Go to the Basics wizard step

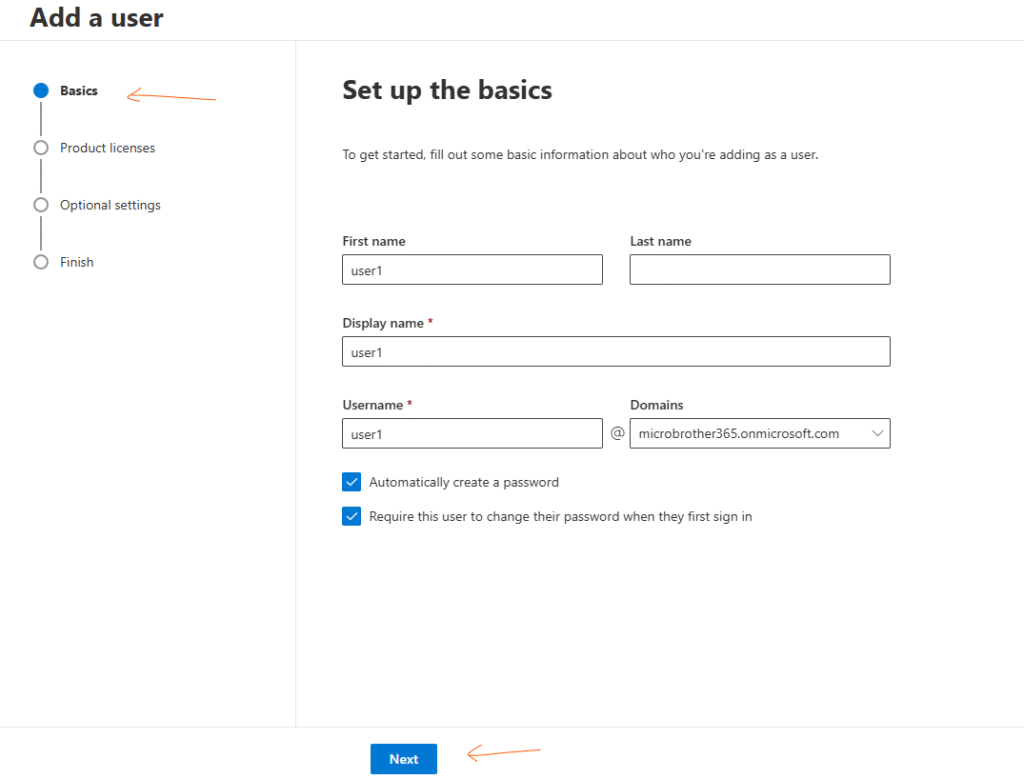click(x=79, y=91)
